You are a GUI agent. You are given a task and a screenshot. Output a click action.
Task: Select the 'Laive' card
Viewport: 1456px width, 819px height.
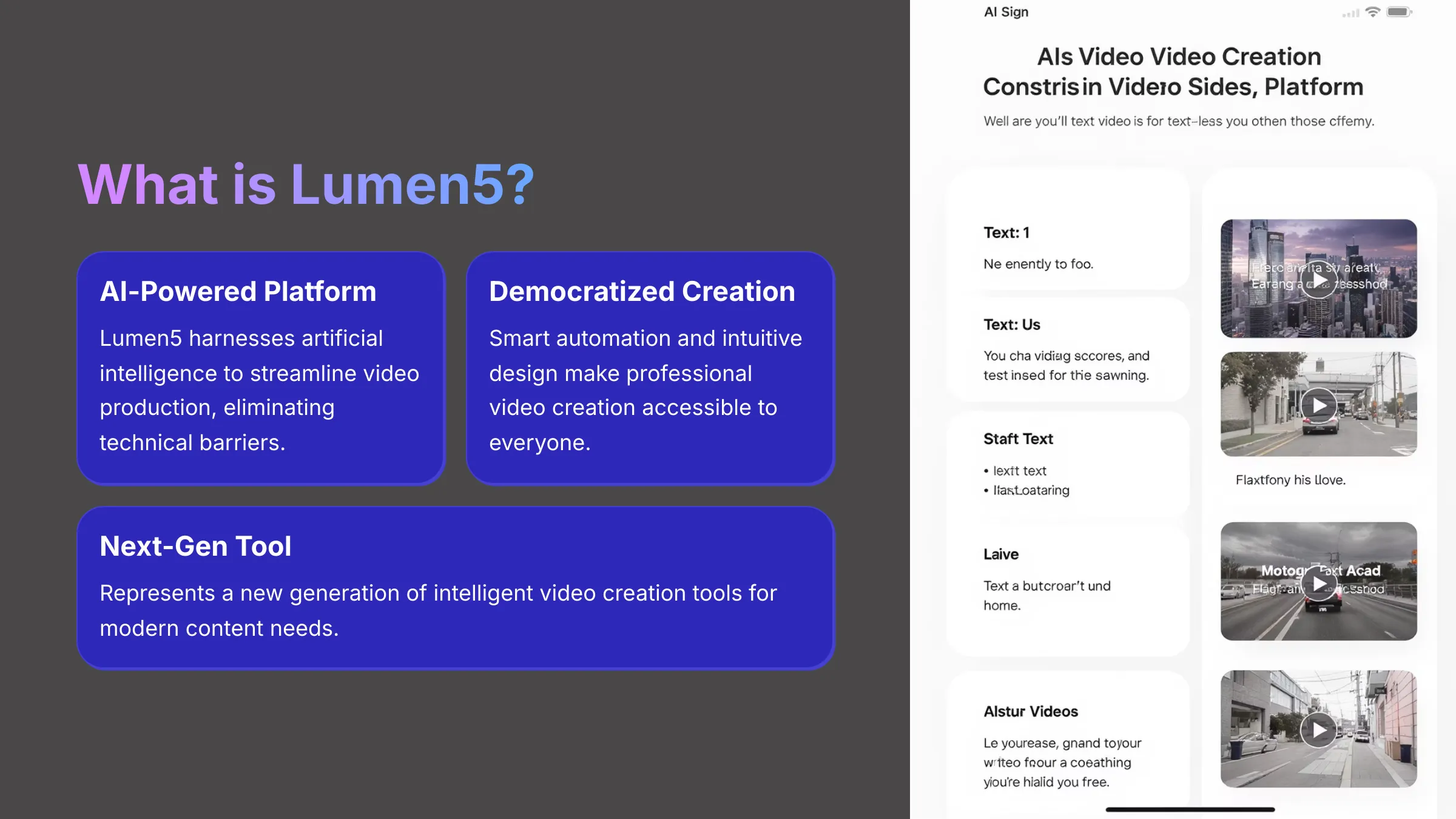[1068, 590]
